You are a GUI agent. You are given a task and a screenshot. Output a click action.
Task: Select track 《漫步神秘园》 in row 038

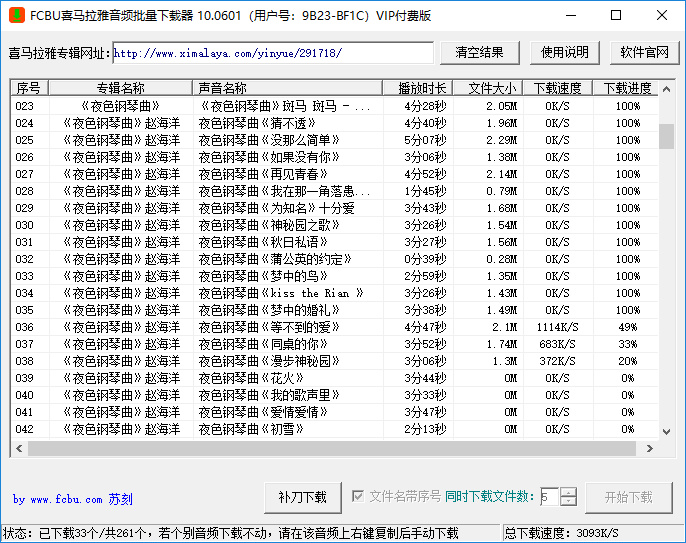[x=269, y=361]
